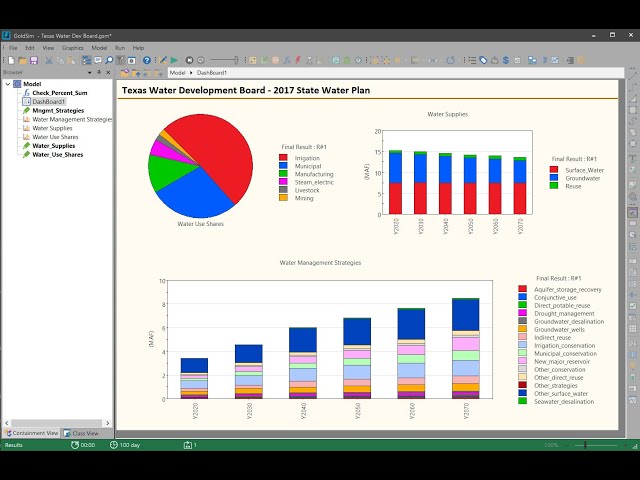Click the breadcrumb arrow after Model
This screenshot has height=480, width=640.
(x=191, y=73)
